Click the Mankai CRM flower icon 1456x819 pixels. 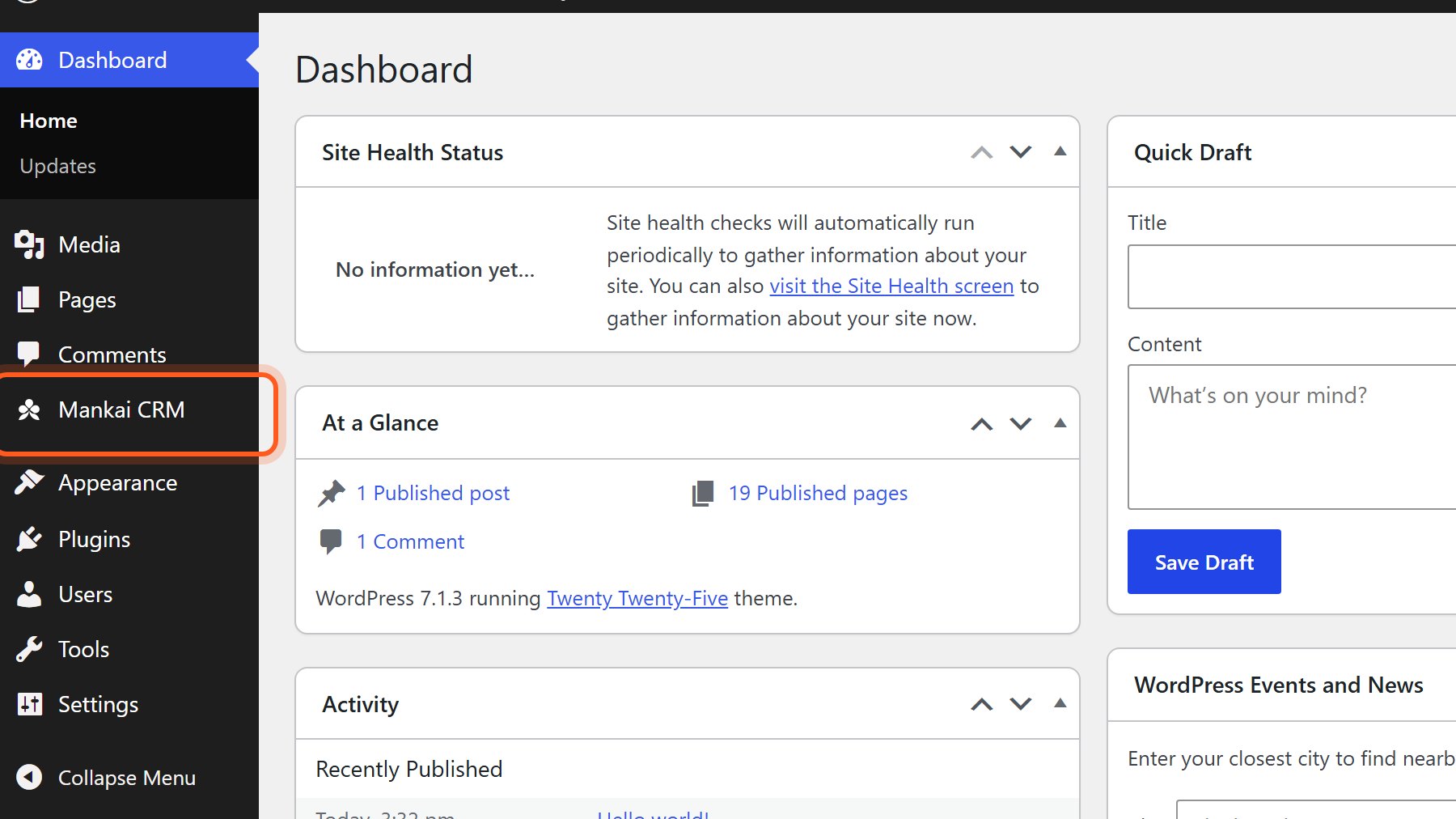(29, 409)
